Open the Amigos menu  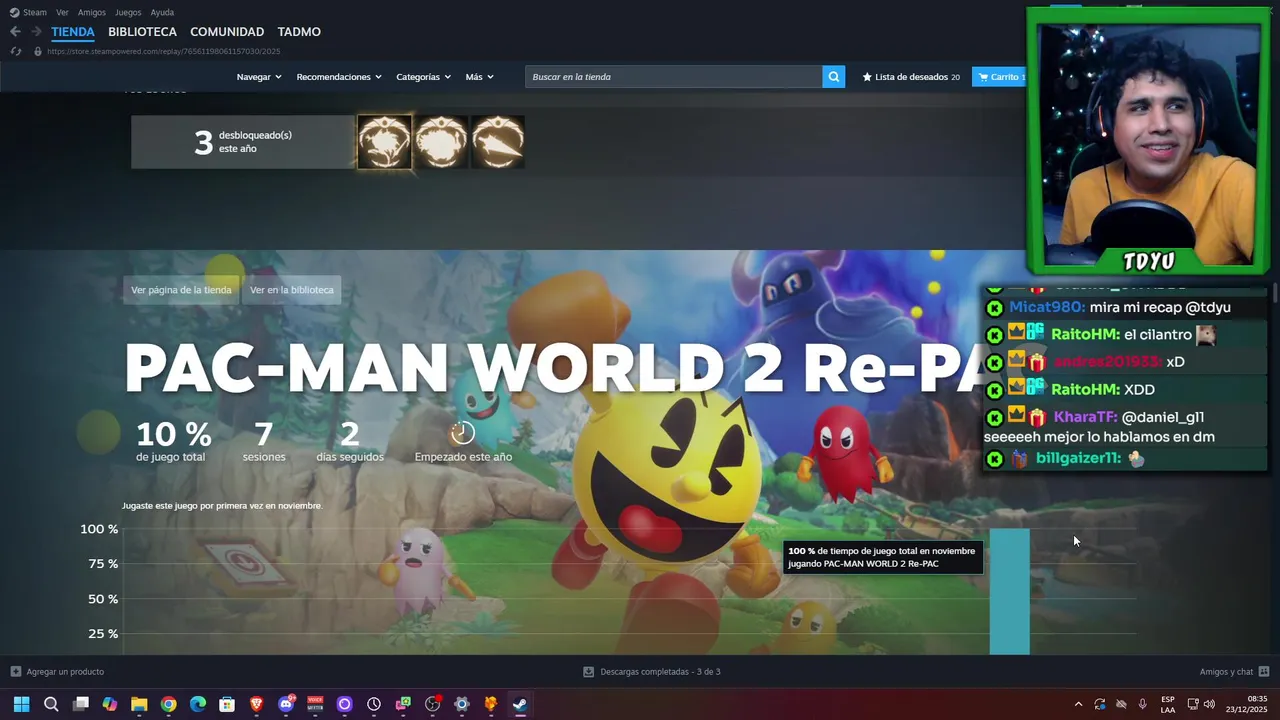pos(92,12)
